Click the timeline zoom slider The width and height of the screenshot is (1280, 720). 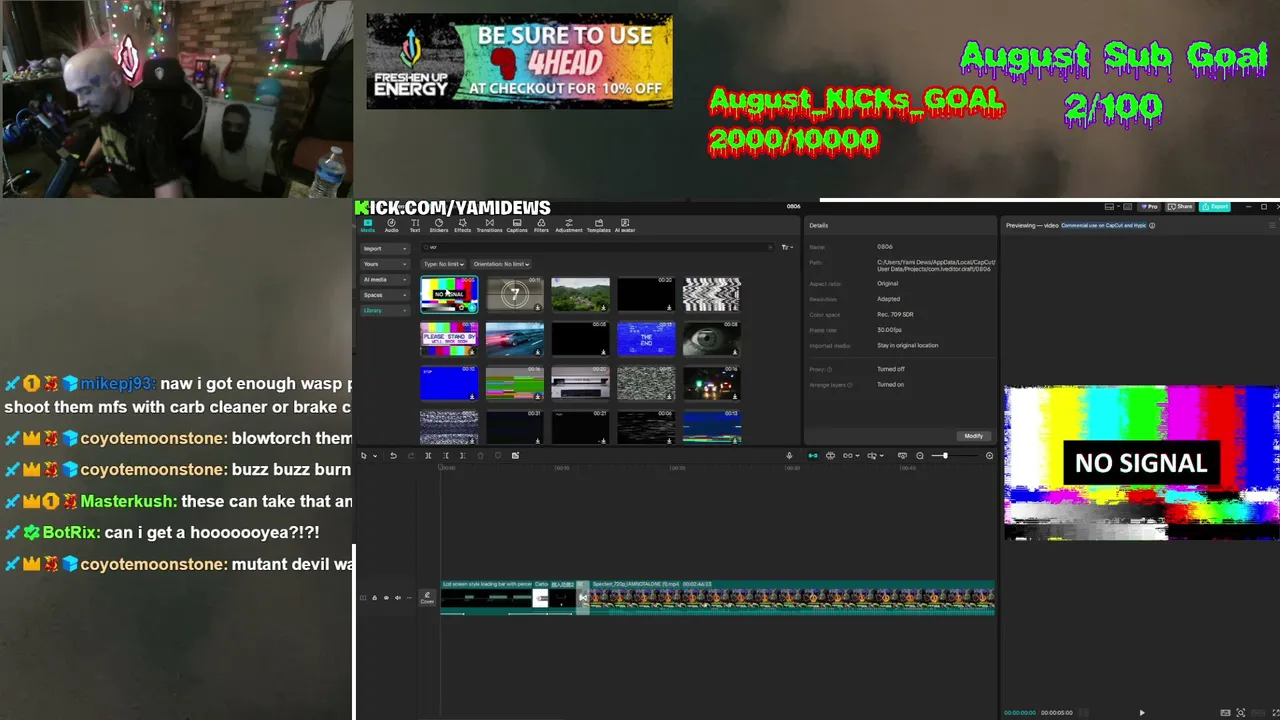tap(955, 456)
